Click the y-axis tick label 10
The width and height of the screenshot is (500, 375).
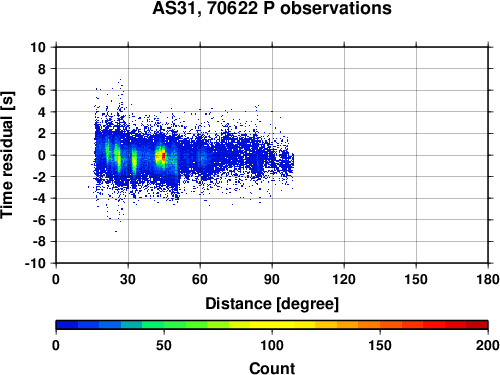(x=38, y=47)
